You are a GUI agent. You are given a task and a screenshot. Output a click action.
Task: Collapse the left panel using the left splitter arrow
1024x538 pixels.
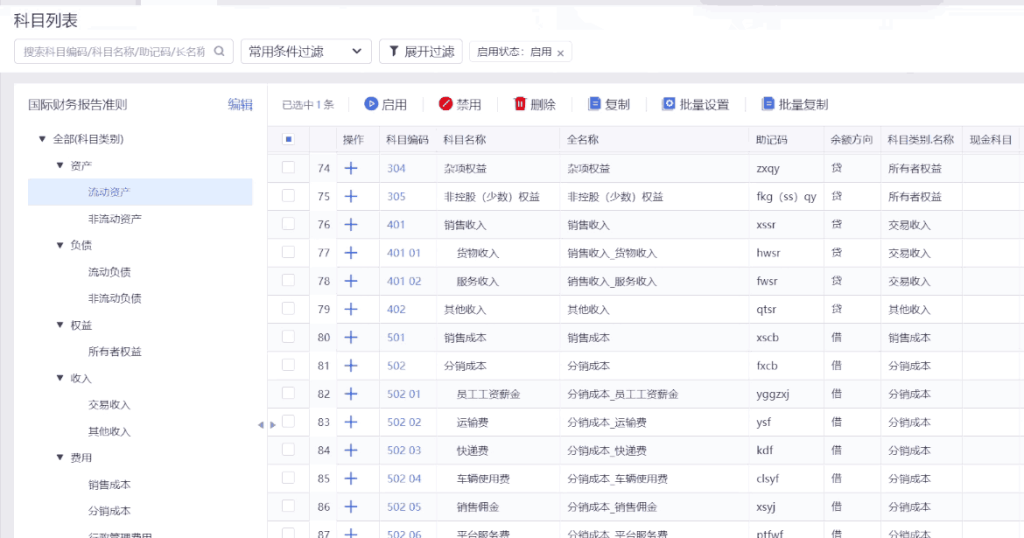[261, 425]
